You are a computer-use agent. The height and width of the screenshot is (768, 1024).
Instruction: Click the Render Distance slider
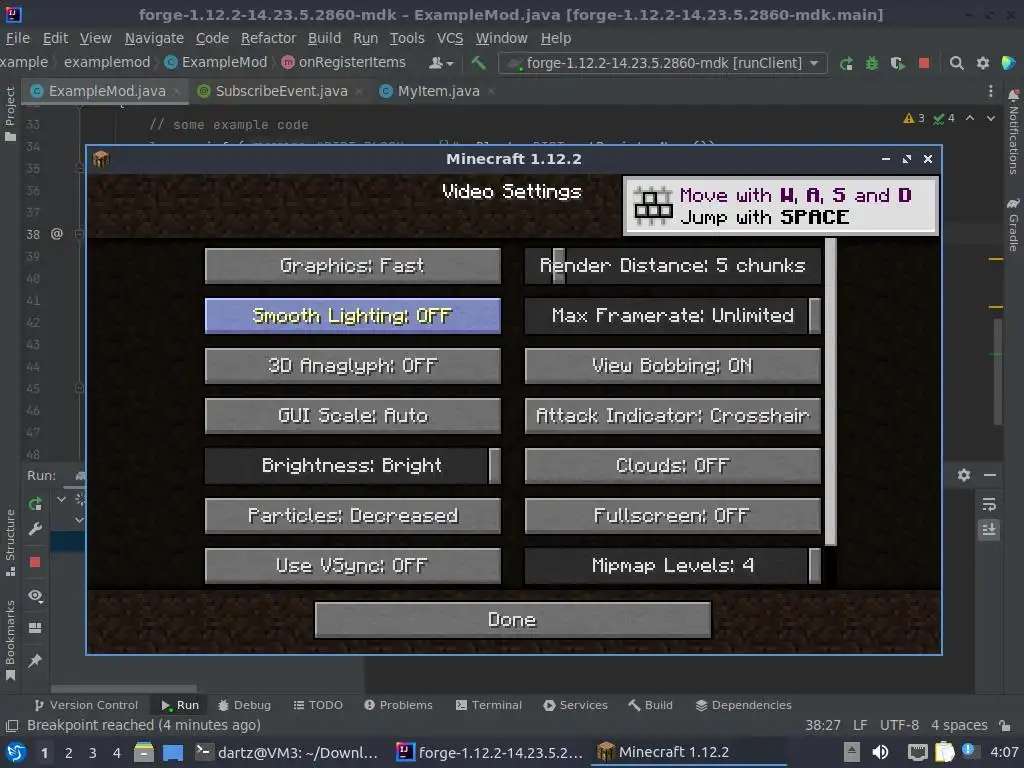(x=673, y=266)
